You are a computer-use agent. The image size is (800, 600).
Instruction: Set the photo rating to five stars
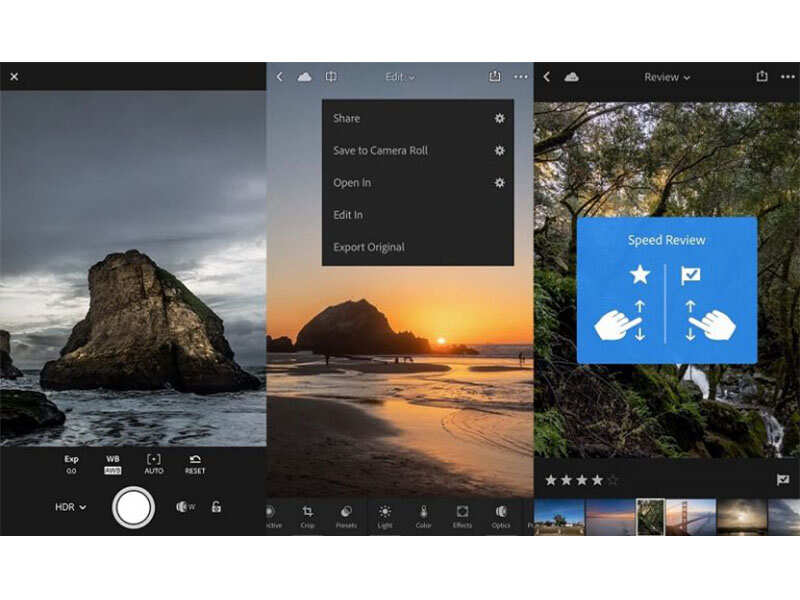pyautogui.click(x=612, y=479)
